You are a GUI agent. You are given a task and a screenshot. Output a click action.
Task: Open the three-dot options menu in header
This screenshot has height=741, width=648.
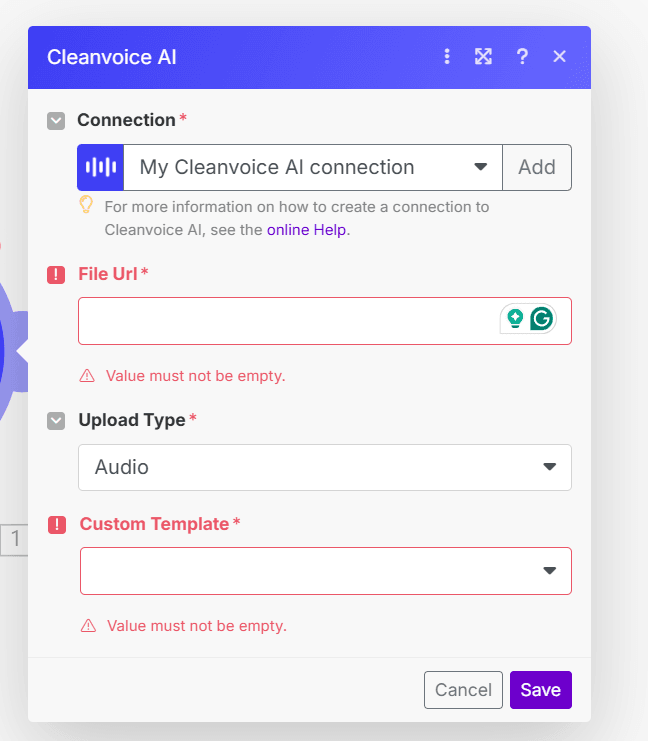pyautogui.click(x=447, y=56)
